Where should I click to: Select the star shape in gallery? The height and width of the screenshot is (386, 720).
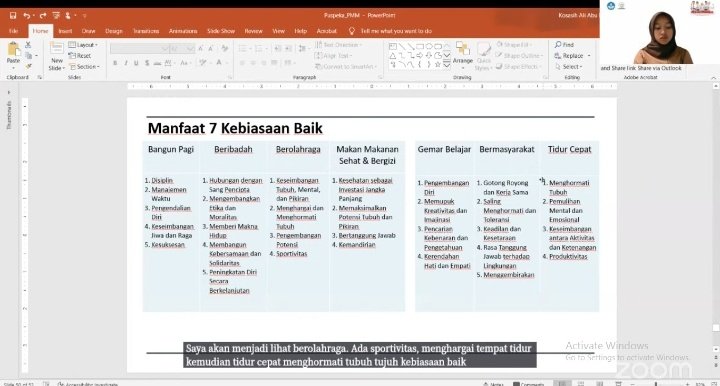coord(438,65)
